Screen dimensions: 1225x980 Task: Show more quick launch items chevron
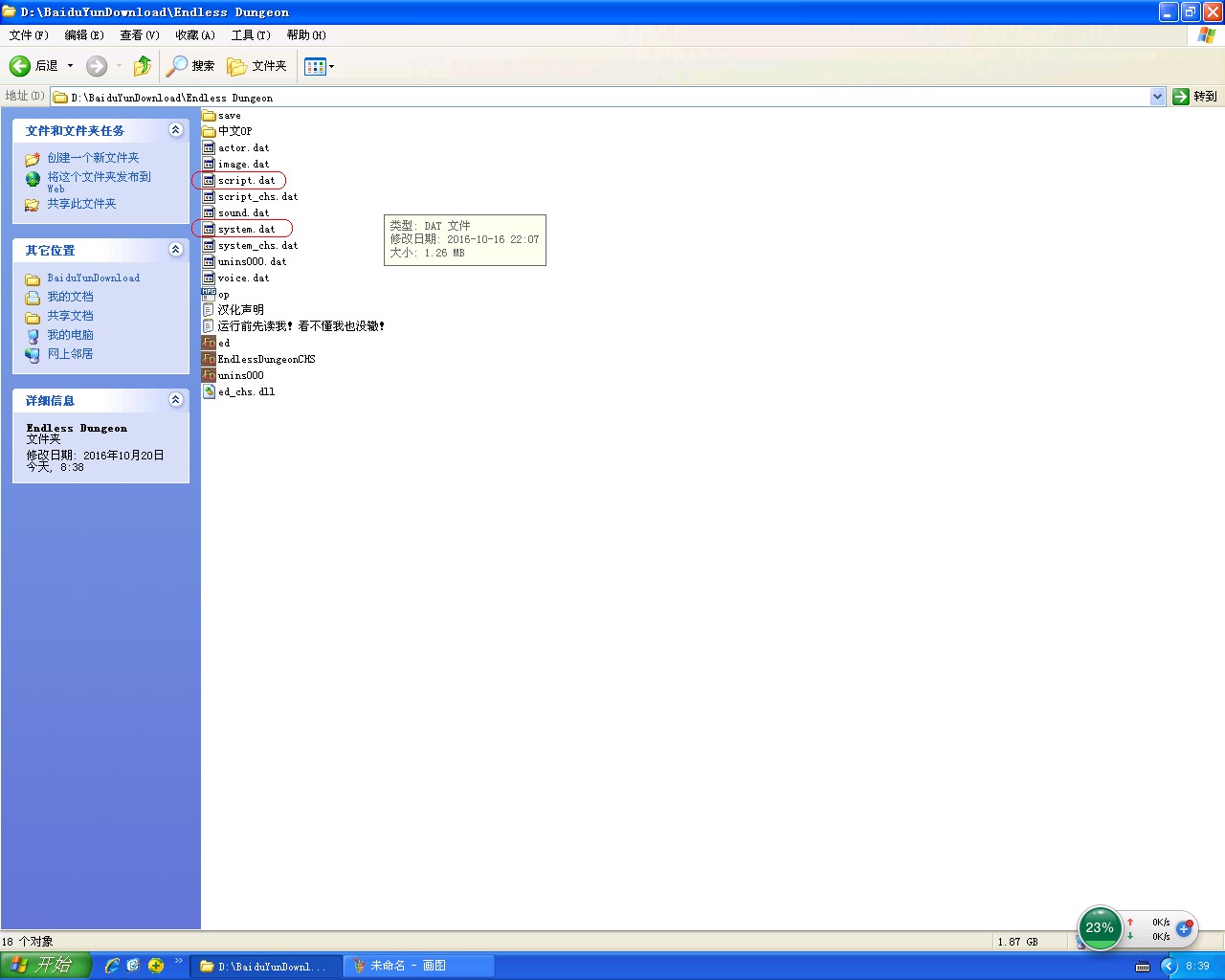pos(178,961)
